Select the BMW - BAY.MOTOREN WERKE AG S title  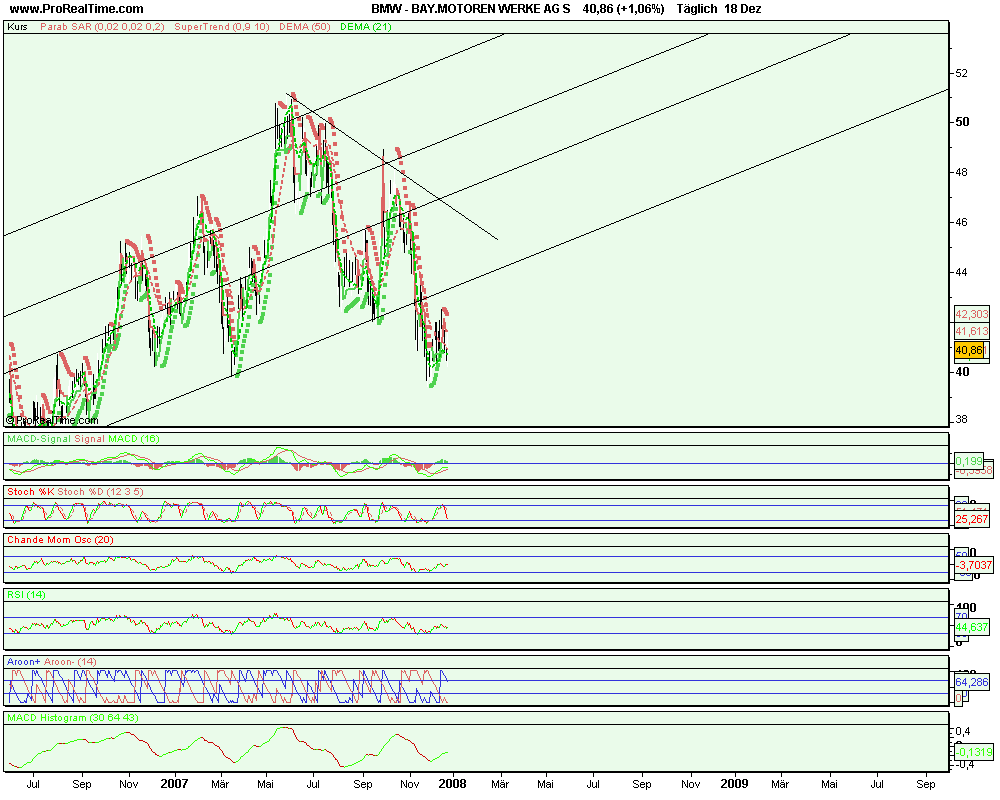pyautogui.click(x=471, y=9)
